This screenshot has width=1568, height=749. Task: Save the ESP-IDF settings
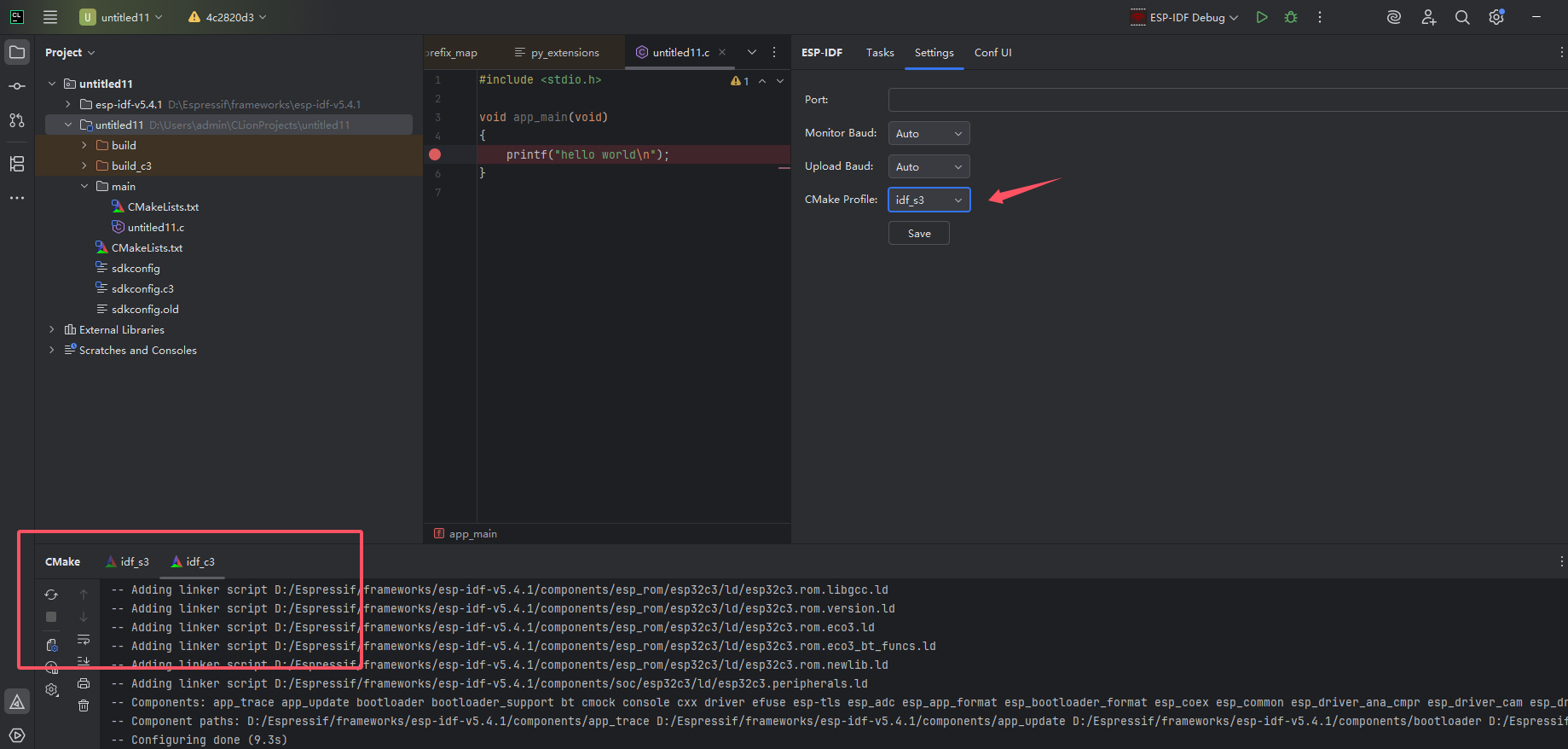[919, 233]
